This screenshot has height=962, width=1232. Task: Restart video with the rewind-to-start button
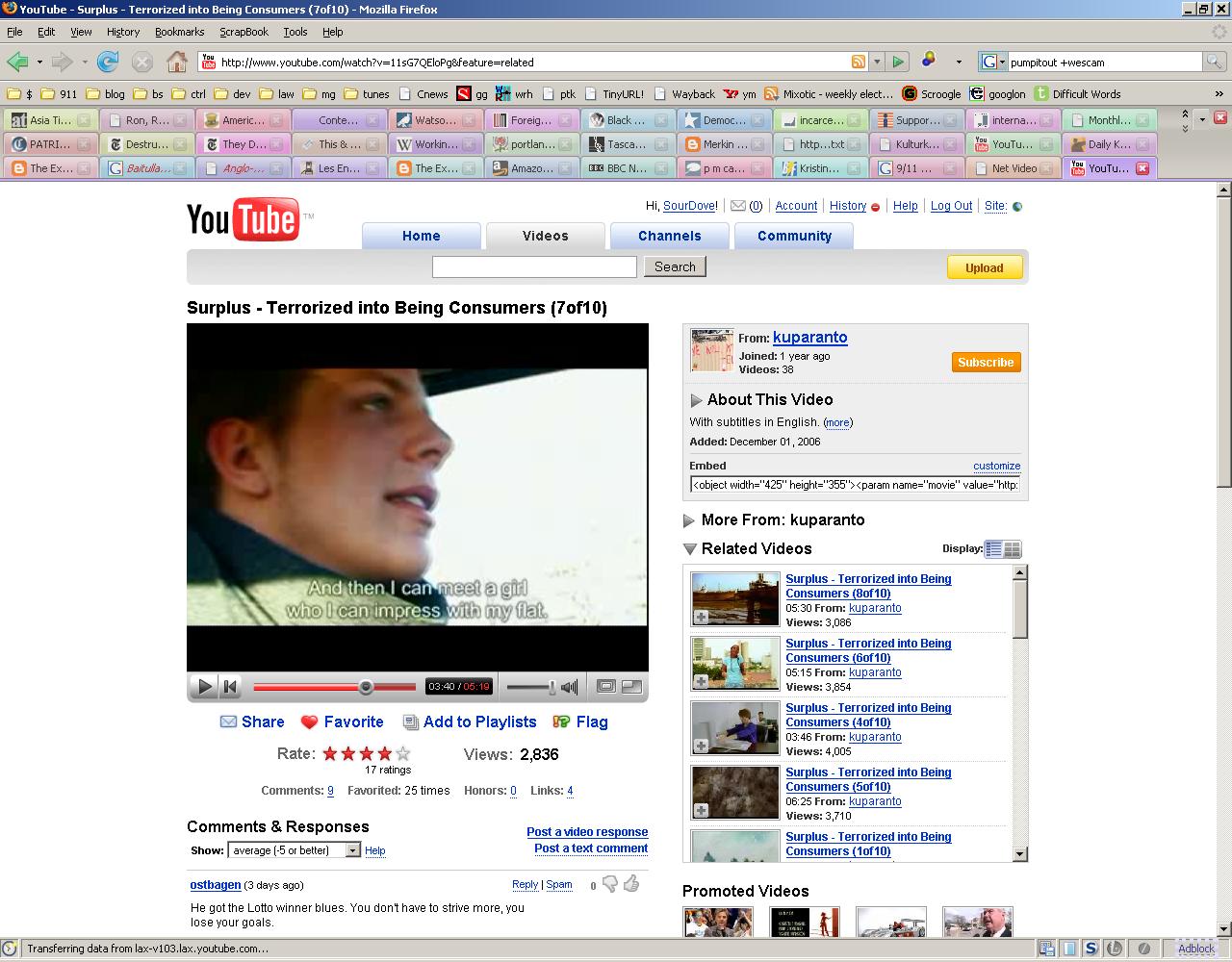230,686
